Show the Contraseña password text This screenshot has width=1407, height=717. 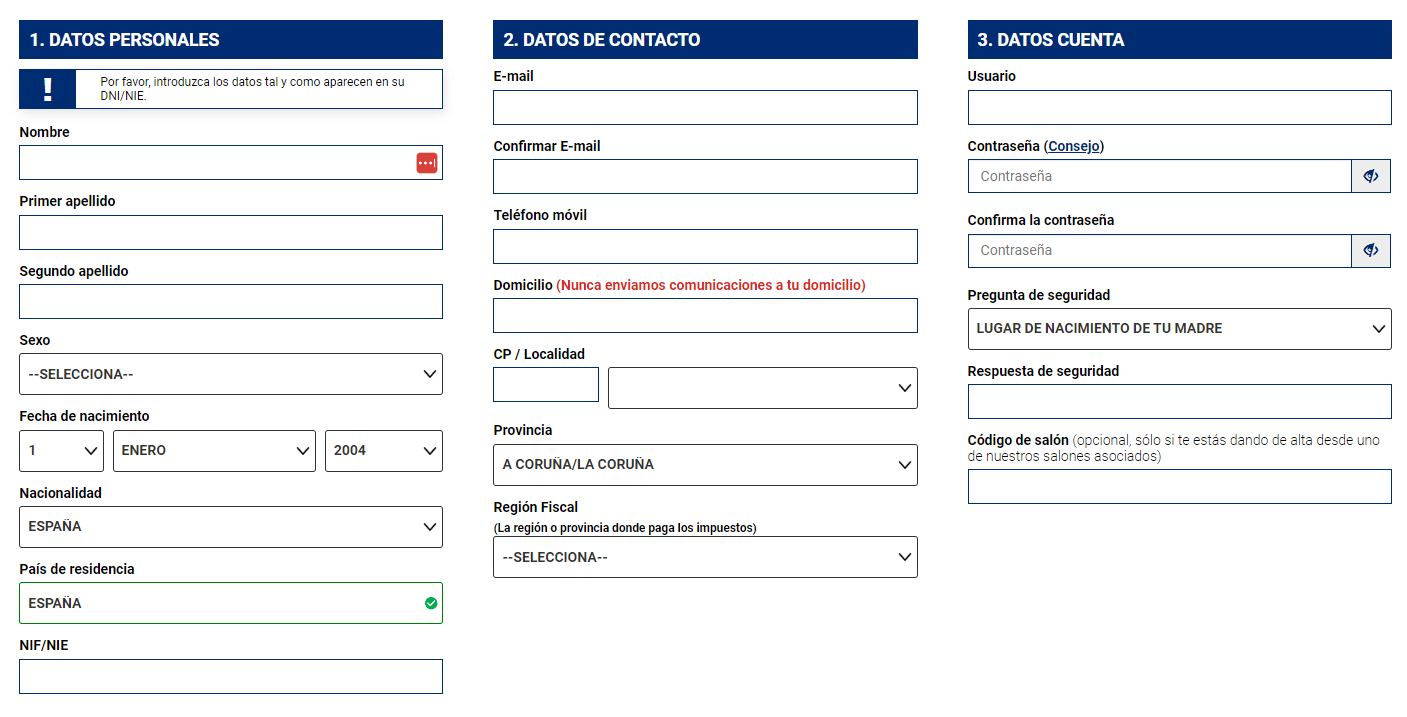click(1371, 176)
